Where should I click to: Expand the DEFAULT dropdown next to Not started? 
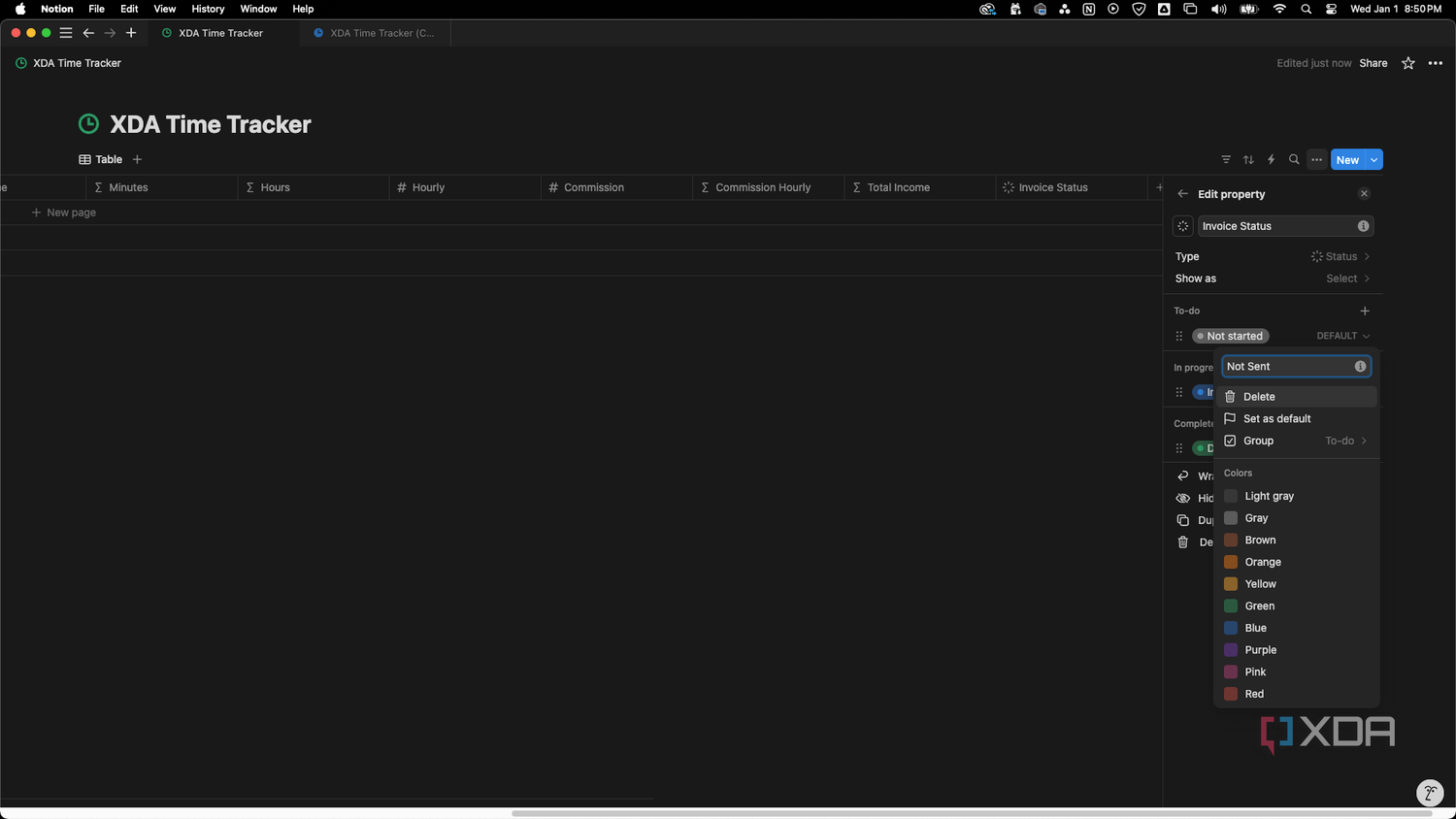(1343, 336)
